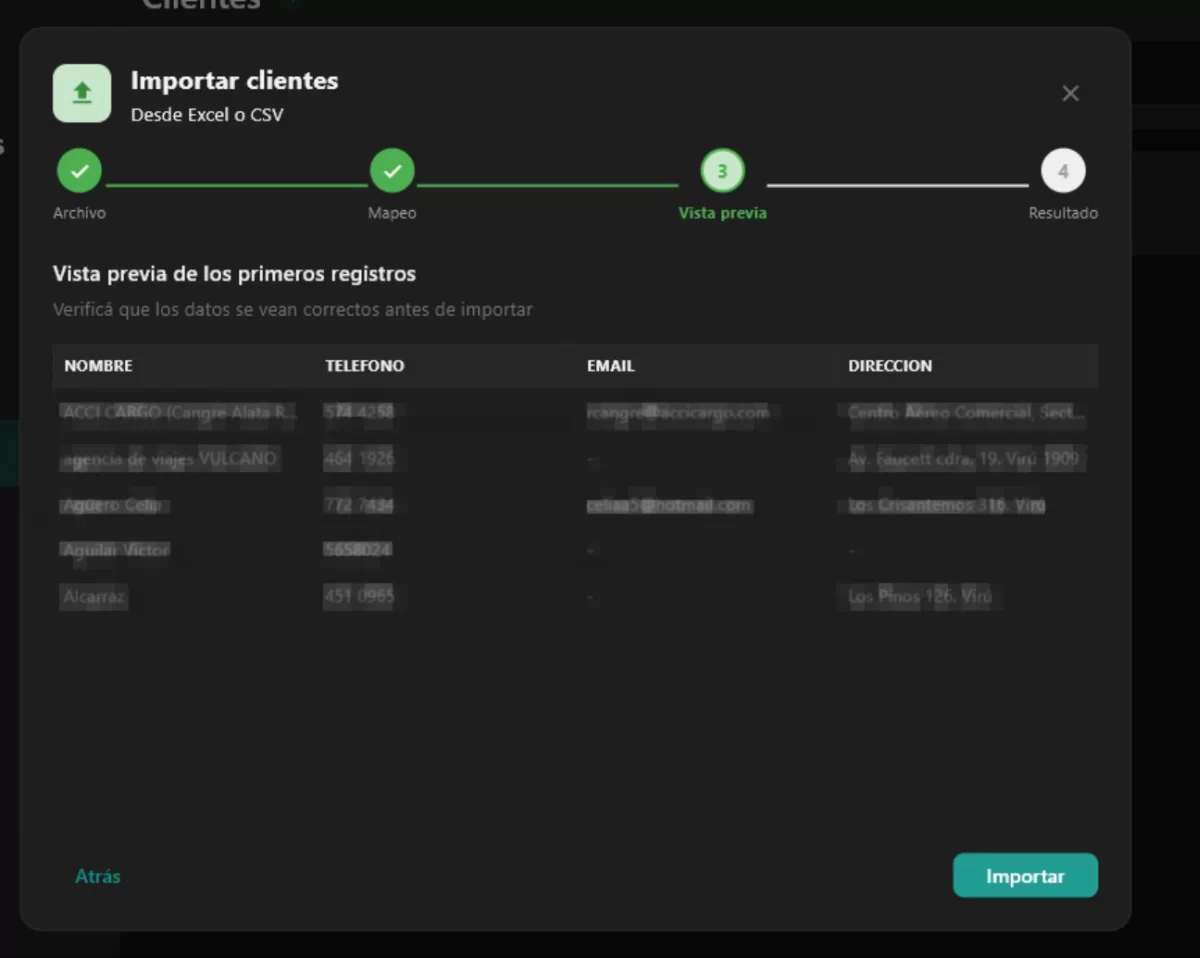Select the Agüero name cell
This screenshot has height=958, width=1200.
click(x=112, y=505)
